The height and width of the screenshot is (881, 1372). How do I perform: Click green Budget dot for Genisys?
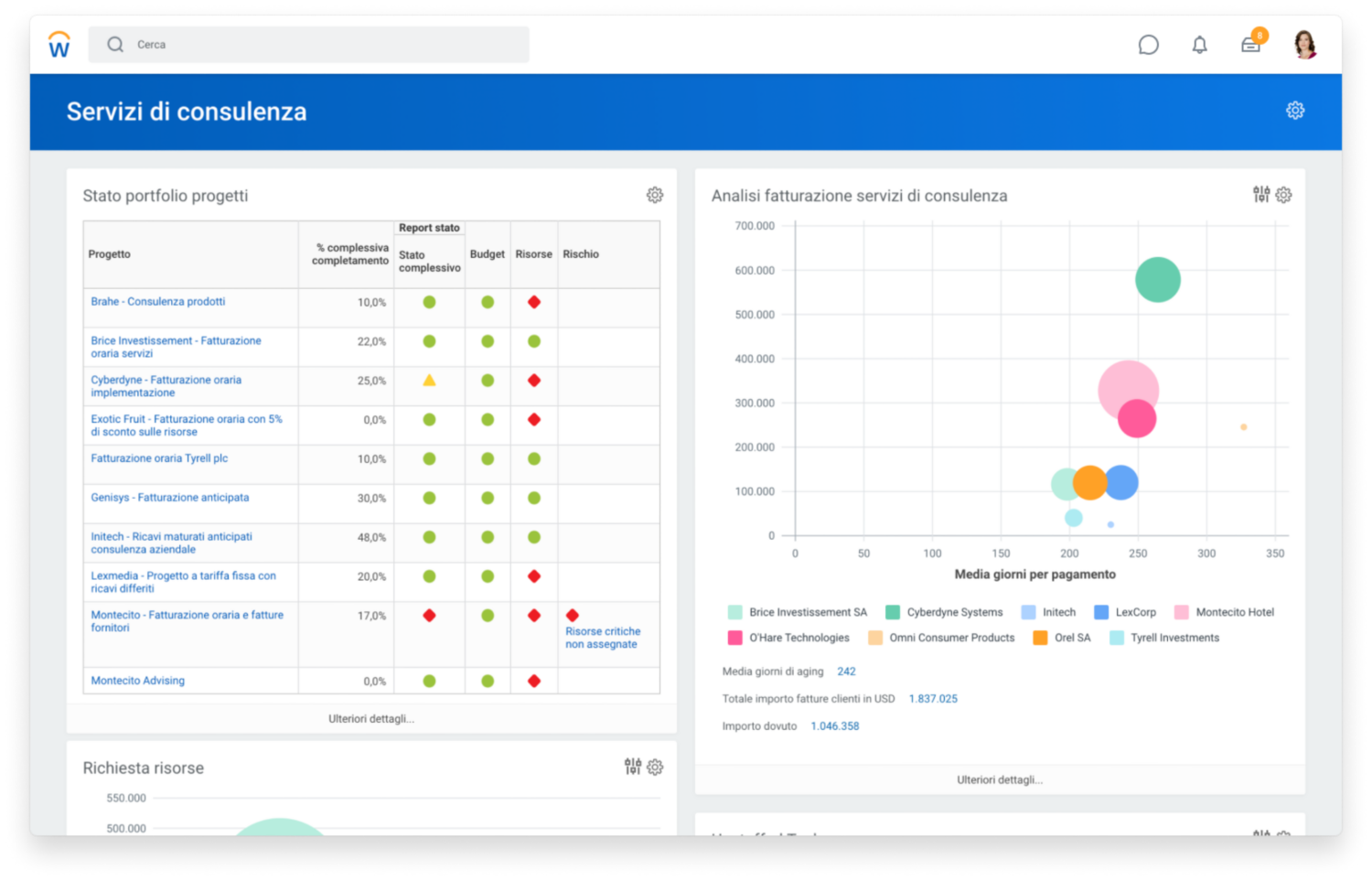[x=488, y=498]
